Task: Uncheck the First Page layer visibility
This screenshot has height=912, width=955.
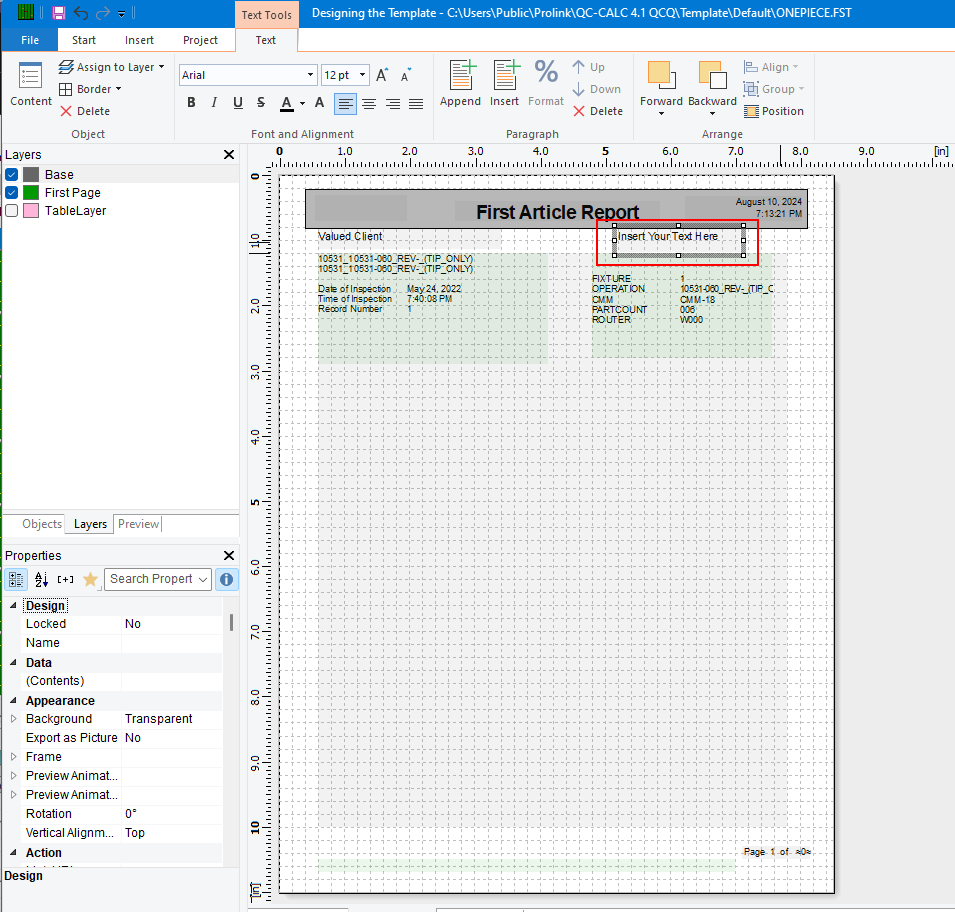Action: point(11,192)
